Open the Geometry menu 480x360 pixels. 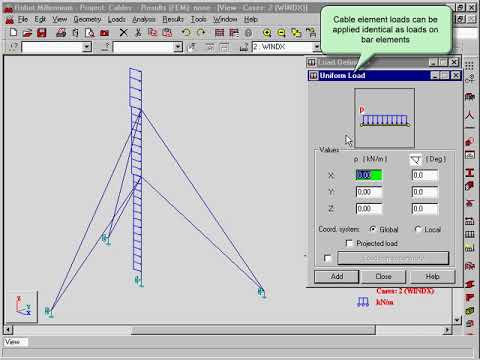coord(87,19)
